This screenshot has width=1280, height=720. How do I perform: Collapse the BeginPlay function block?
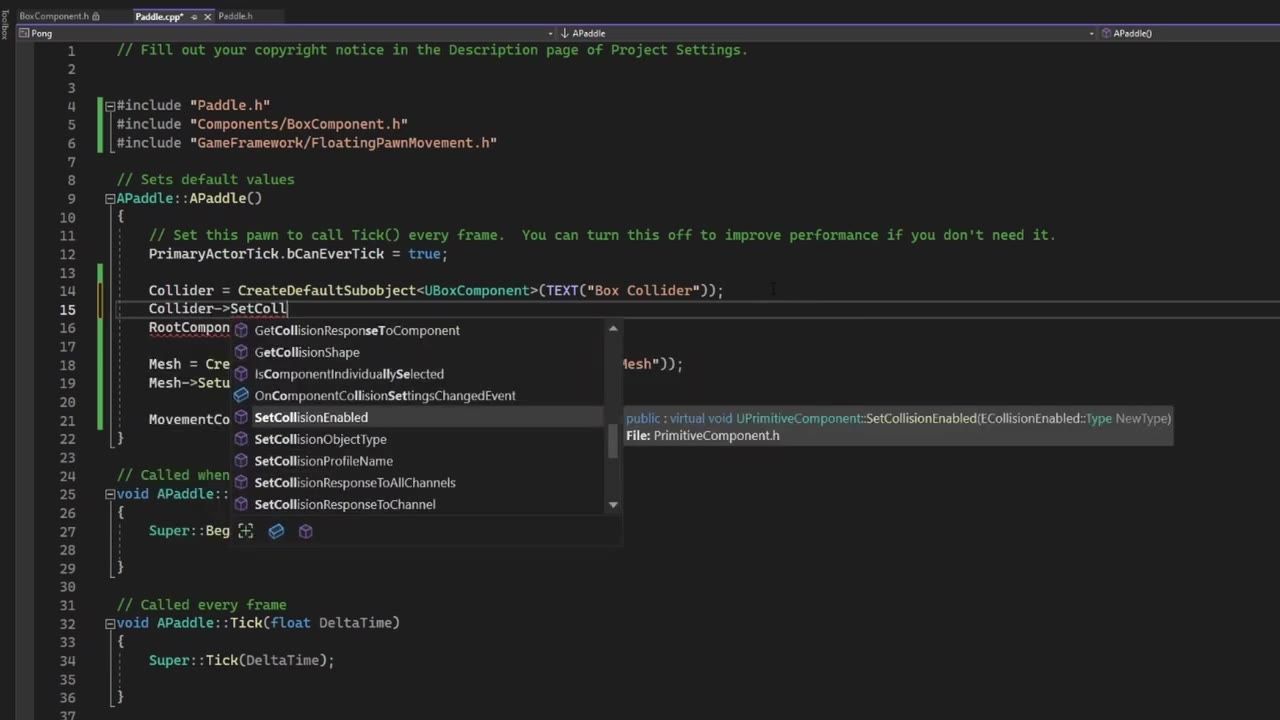[x=110, y=494]
